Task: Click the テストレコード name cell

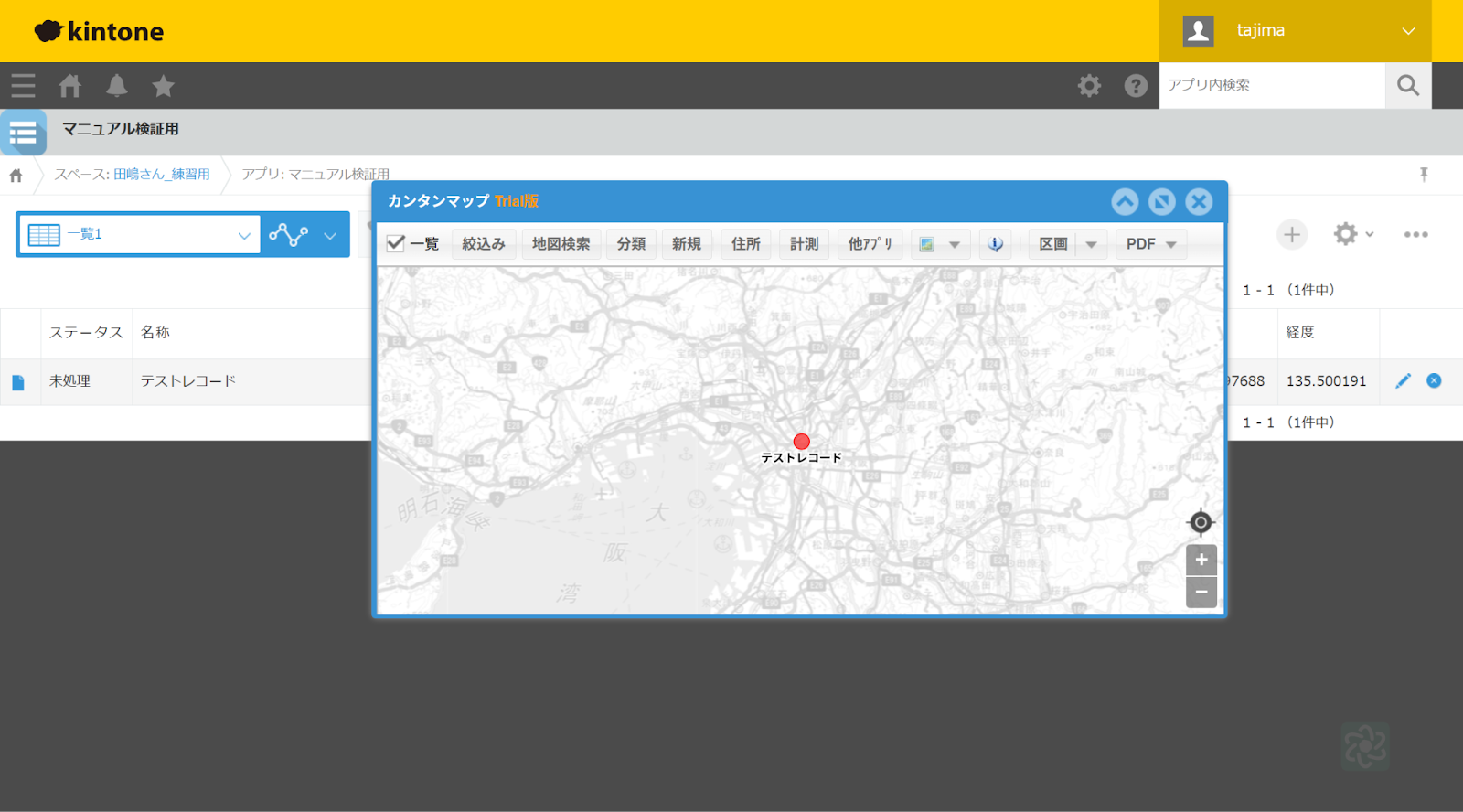Action: coord(188,381)
